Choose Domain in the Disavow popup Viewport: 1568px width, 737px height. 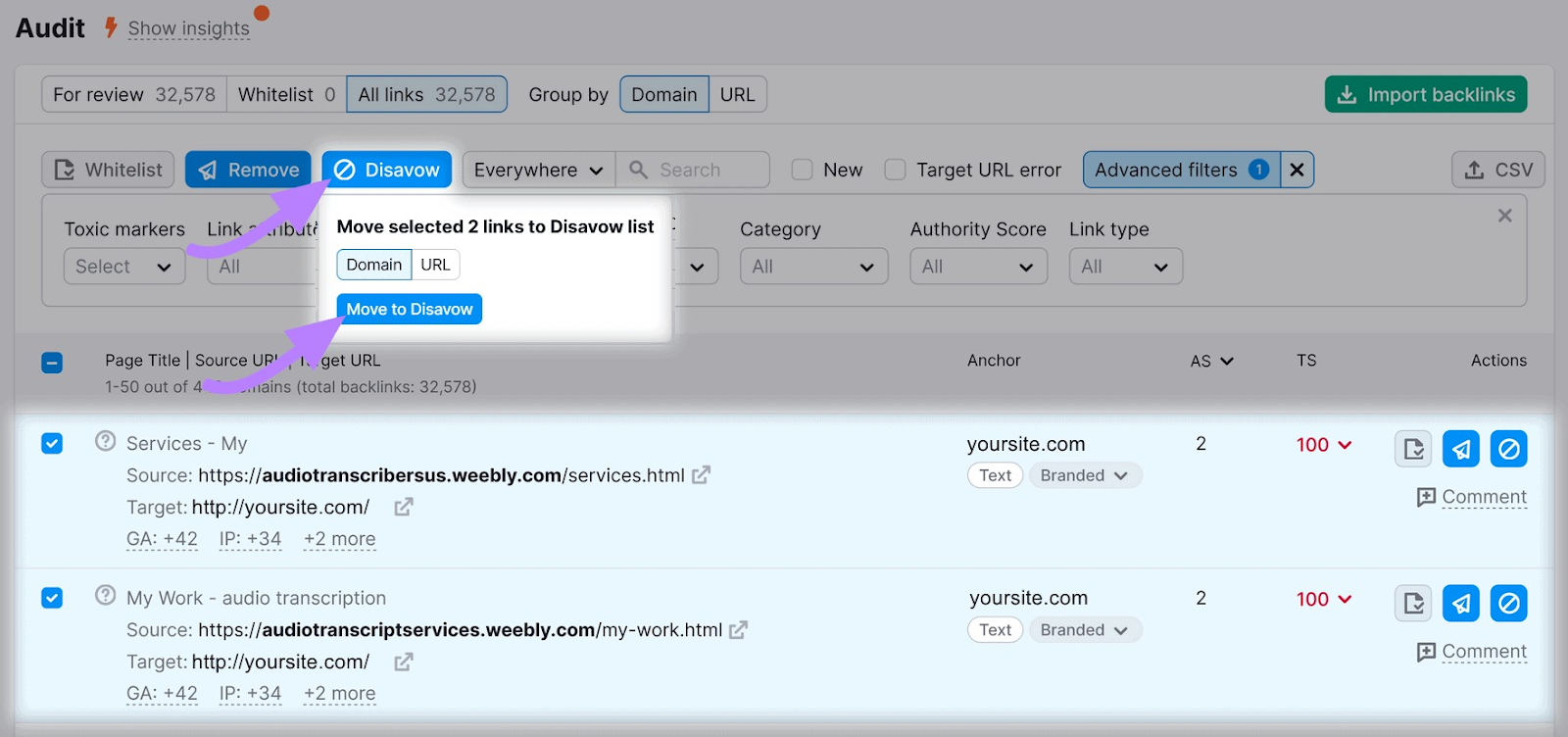pyautogui.click(x=374, y=265)
